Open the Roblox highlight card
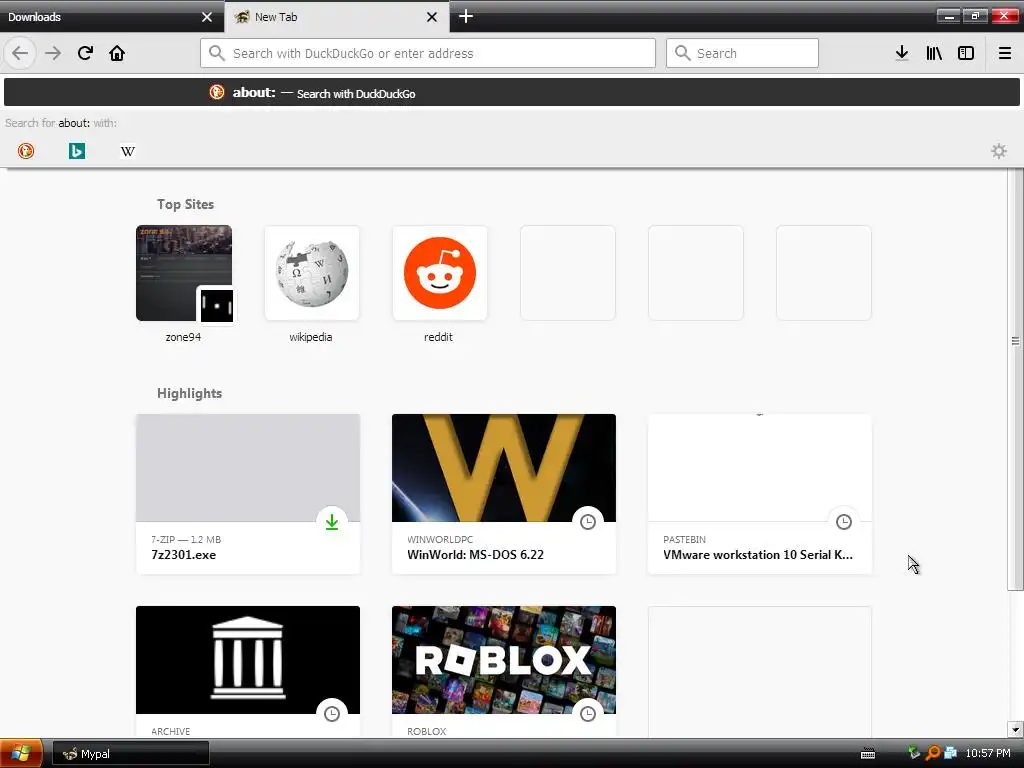The height and width of the screenshot is (768, 1024). [504, 671]
